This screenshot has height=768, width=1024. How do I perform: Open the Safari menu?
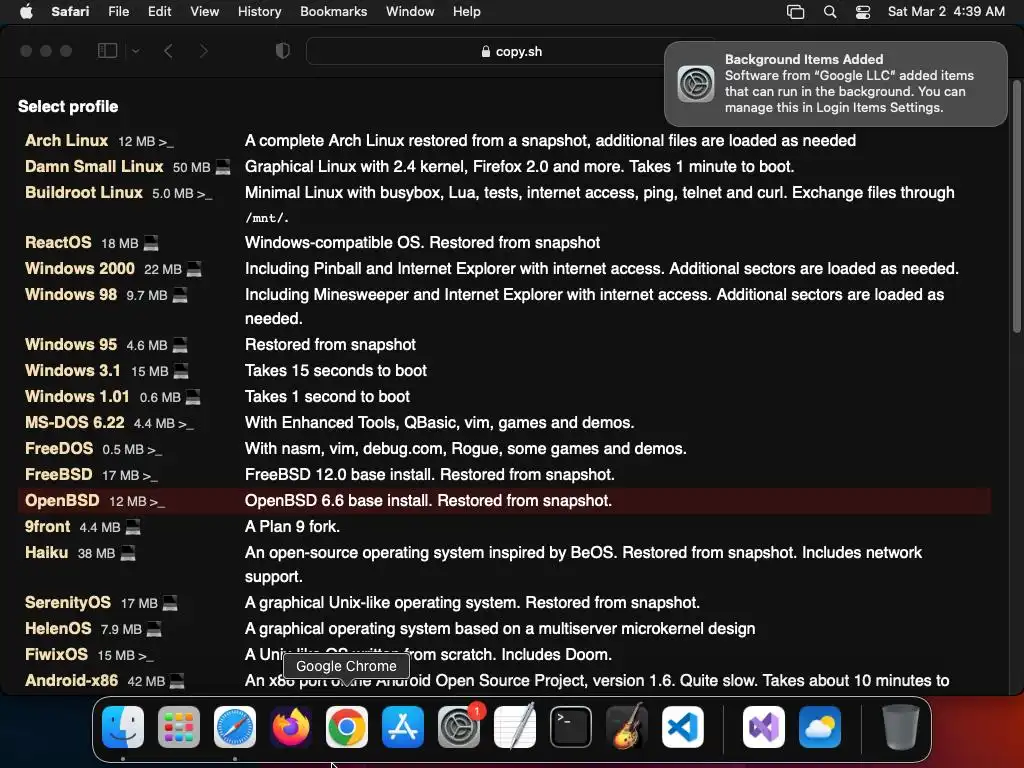[70, 11]
